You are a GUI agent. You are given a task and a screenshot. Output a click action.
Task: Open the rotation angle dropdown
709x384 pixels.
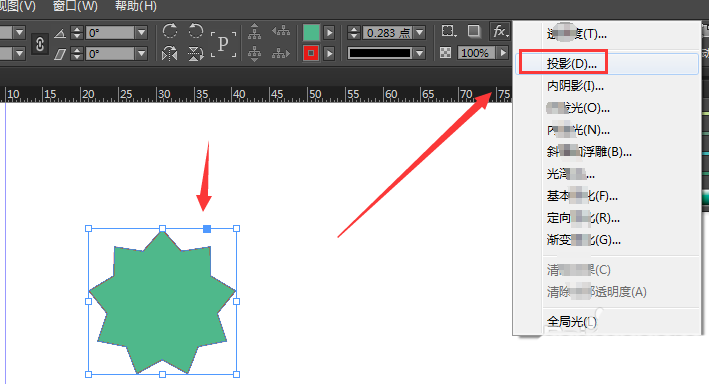pyautogui.click(x=142, y=33)
